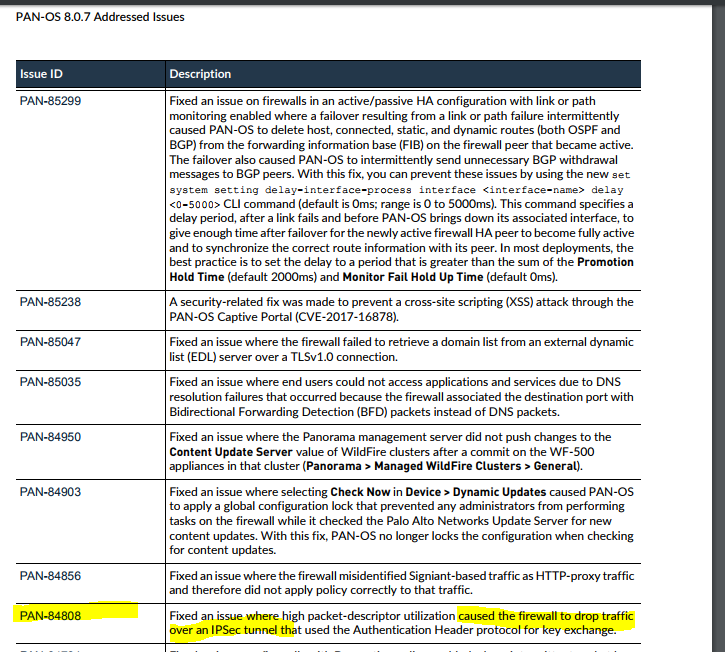Click highlighted 'caused the firewall to drop traffic' text
This screenshot has height=652, width=725.
(546, 616)
